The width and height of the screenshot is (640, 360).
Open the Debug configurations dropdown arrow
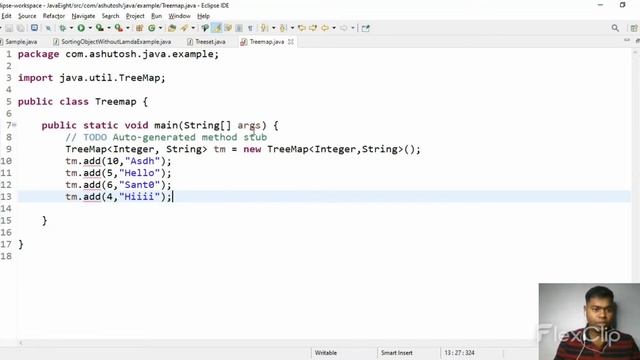click(71, 28)
